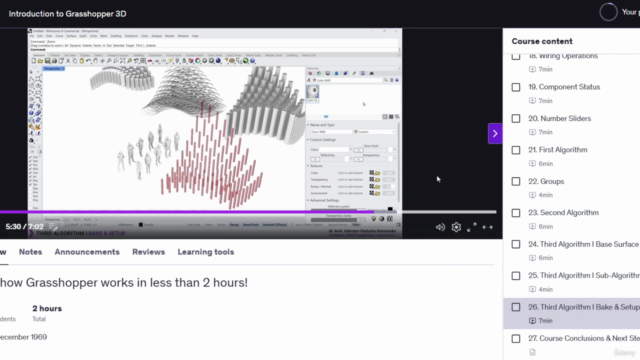
Task: Check the box for 27. Course Conclusions
Action: tap(516, 339)
